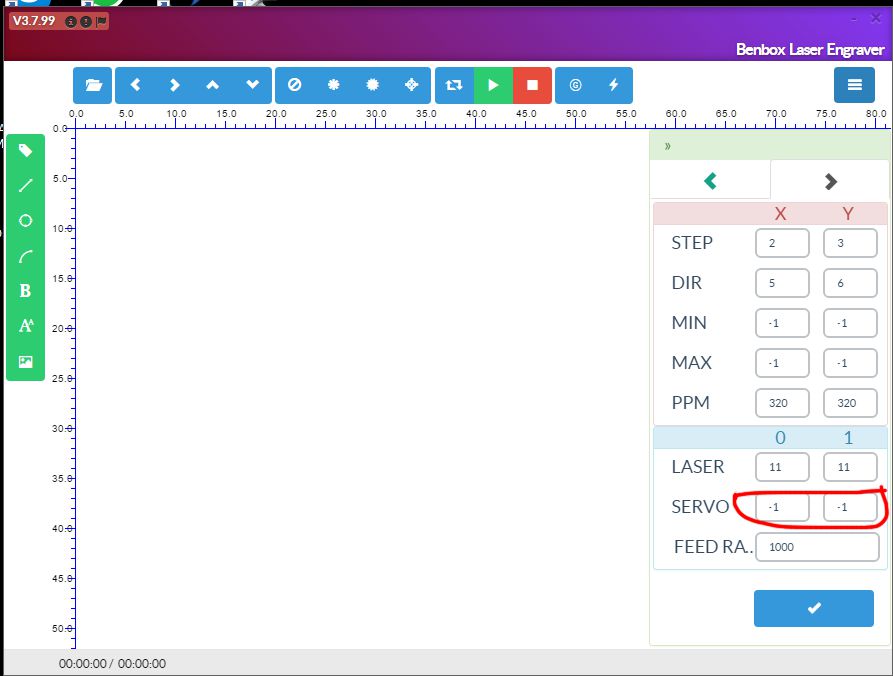Click the MAX X input field
Image resolution: width=893 pixels, height=676 pixels.
782,363
